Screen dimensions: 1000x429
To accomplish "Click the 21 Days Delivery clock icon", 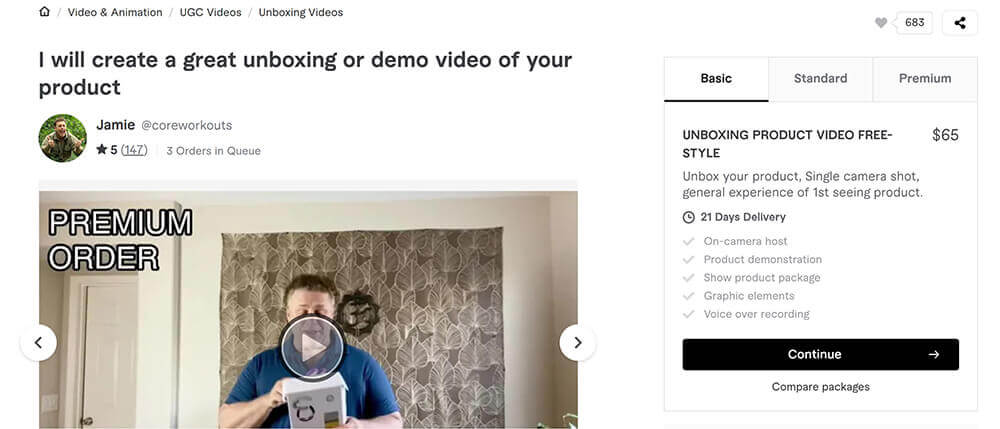I will (x=688, y=217).
